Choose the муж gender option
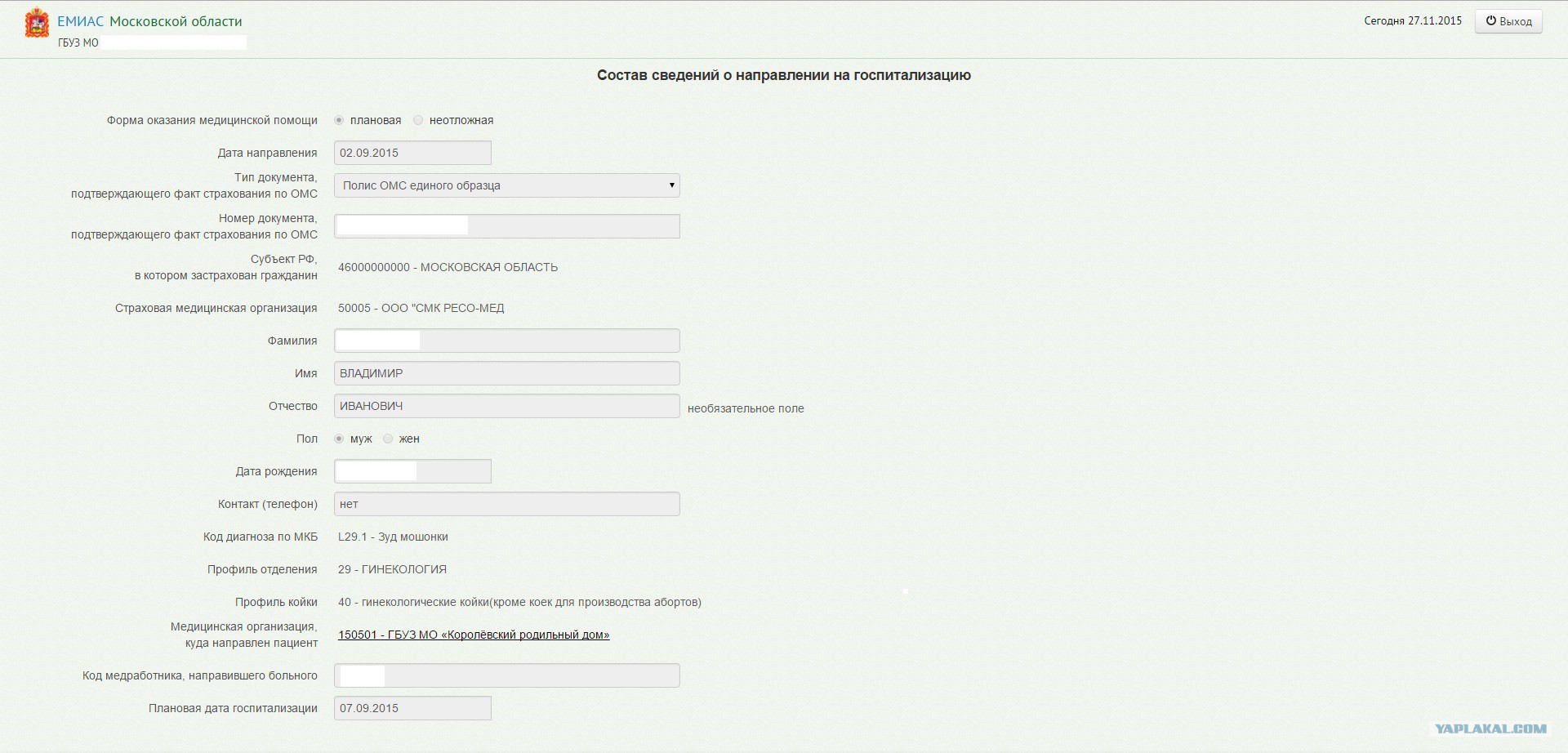The height and width of the screenshot is (753, 1568). pos(339,439)
